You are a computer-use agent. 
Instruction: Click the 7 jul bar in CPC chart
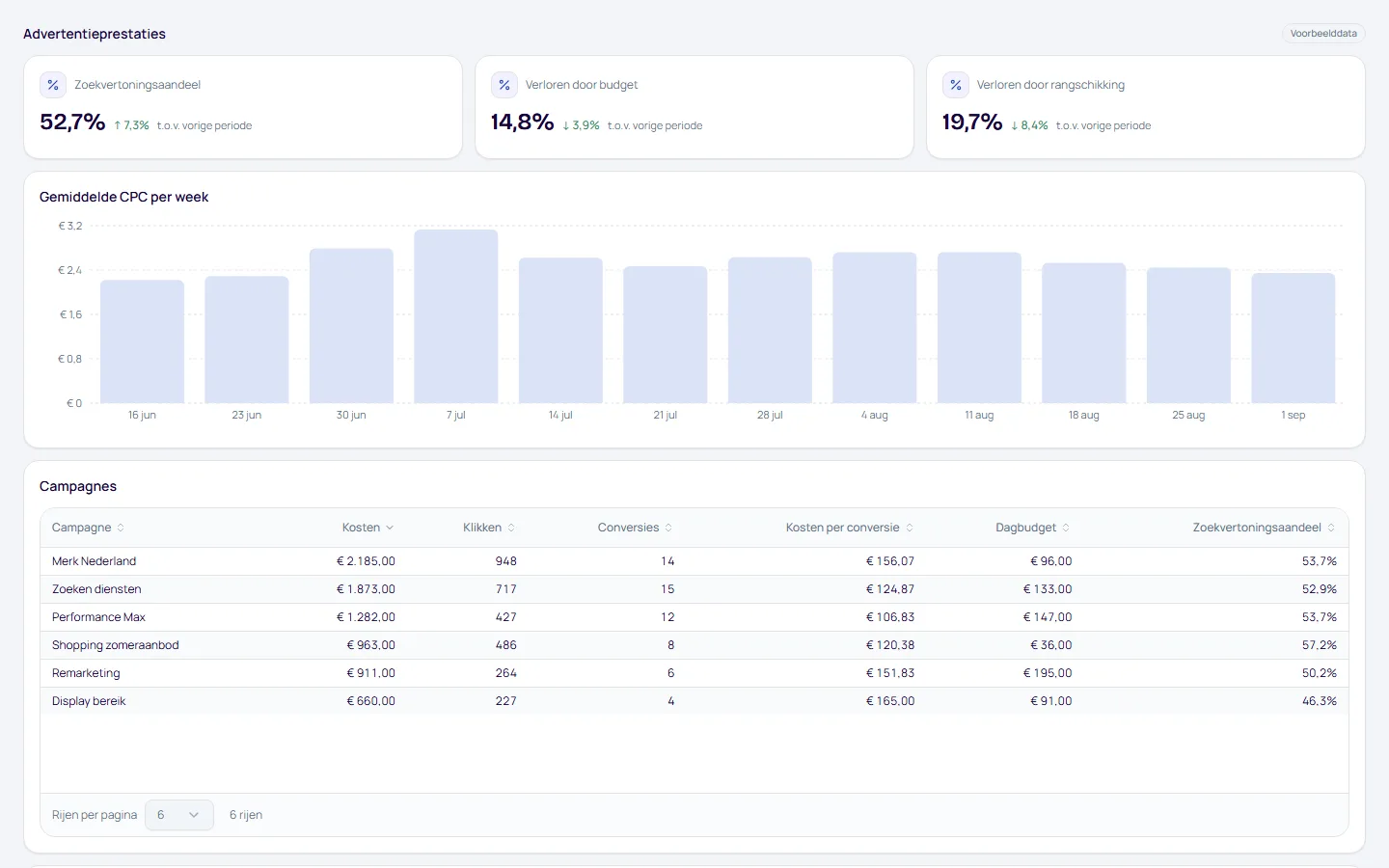click(x=456, y=316)
